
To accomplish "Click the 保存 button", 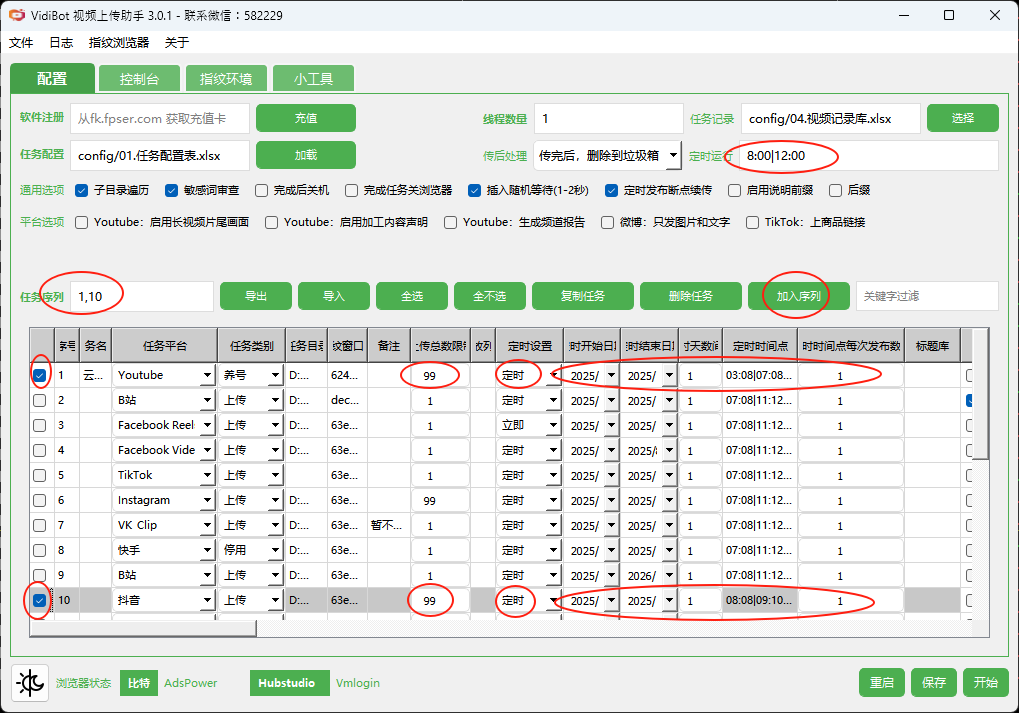I will click(x=934, y=682).
